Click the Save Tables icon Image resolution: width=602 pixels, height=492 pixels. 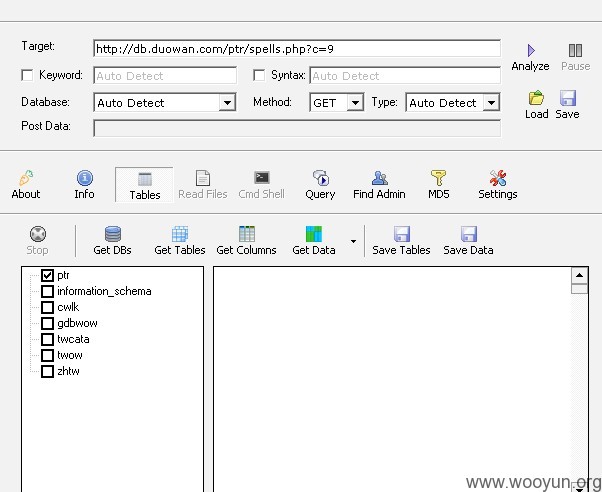(402, 234)
